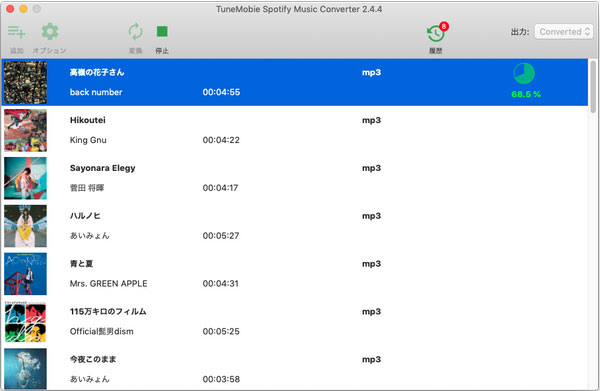The image size is (600, 391).
Task: Click the duration 00:04:55
Action: coord(221,92)
